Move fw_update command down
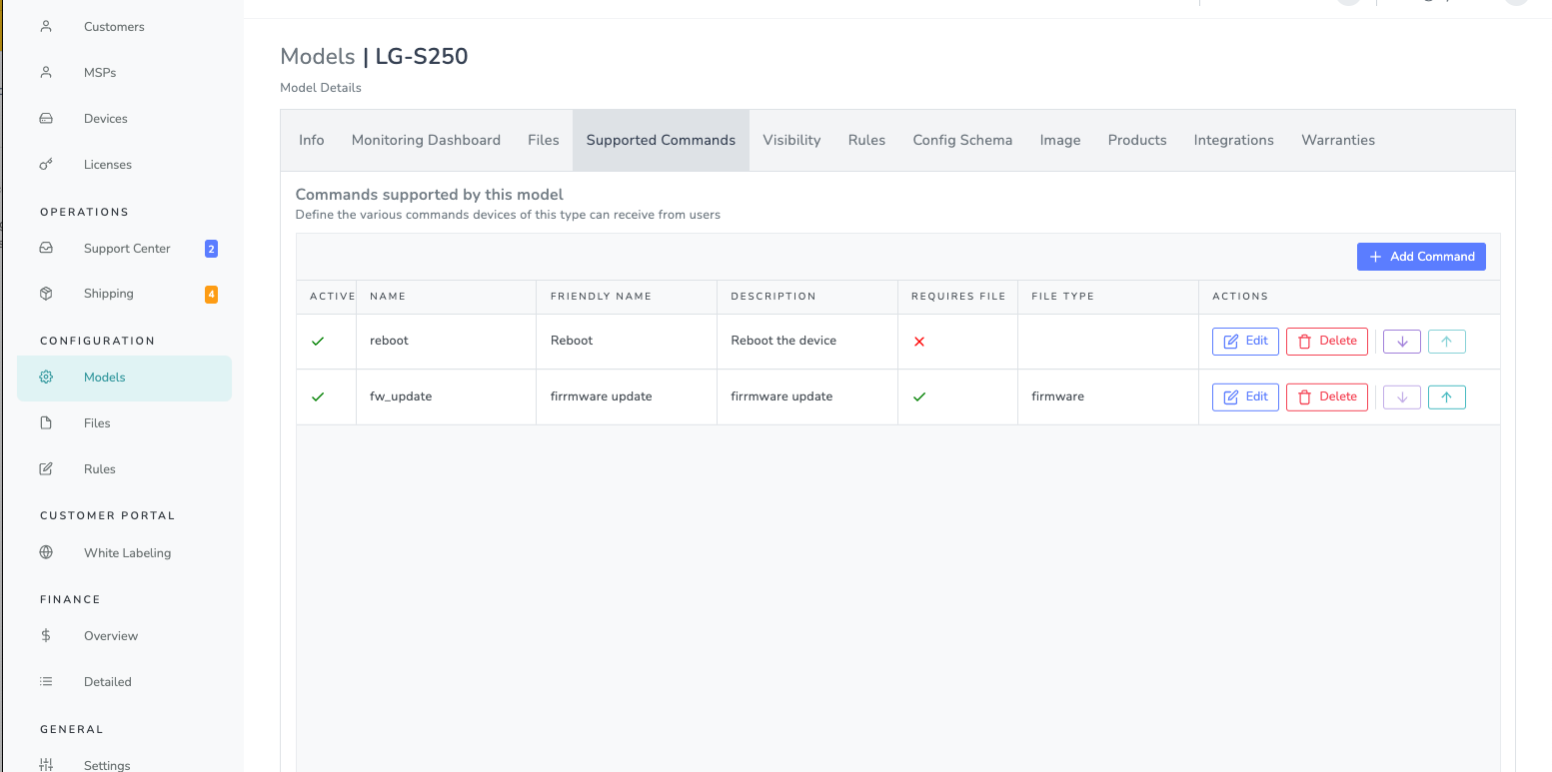1552x772 pixels. point(1402,397)
